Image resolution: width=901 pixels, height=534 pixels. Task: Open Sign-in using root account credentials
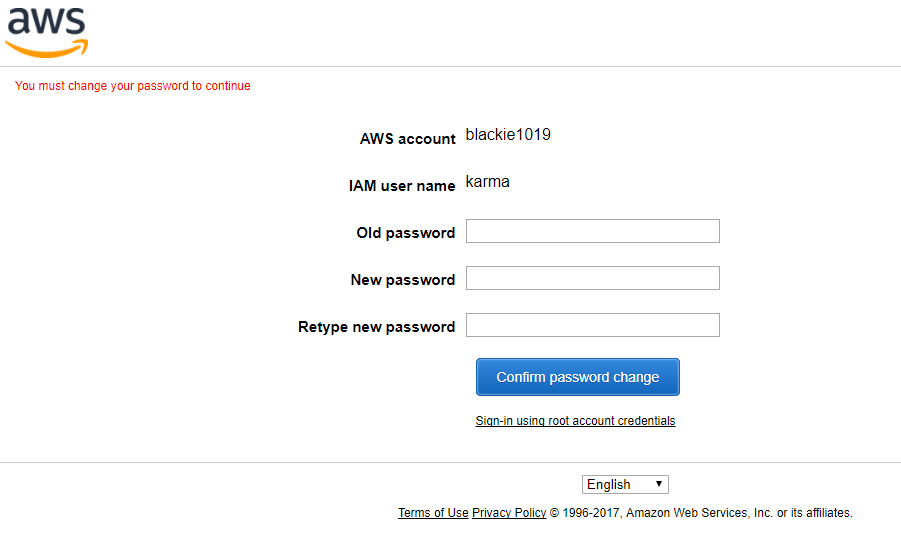(x=575, y=421)
